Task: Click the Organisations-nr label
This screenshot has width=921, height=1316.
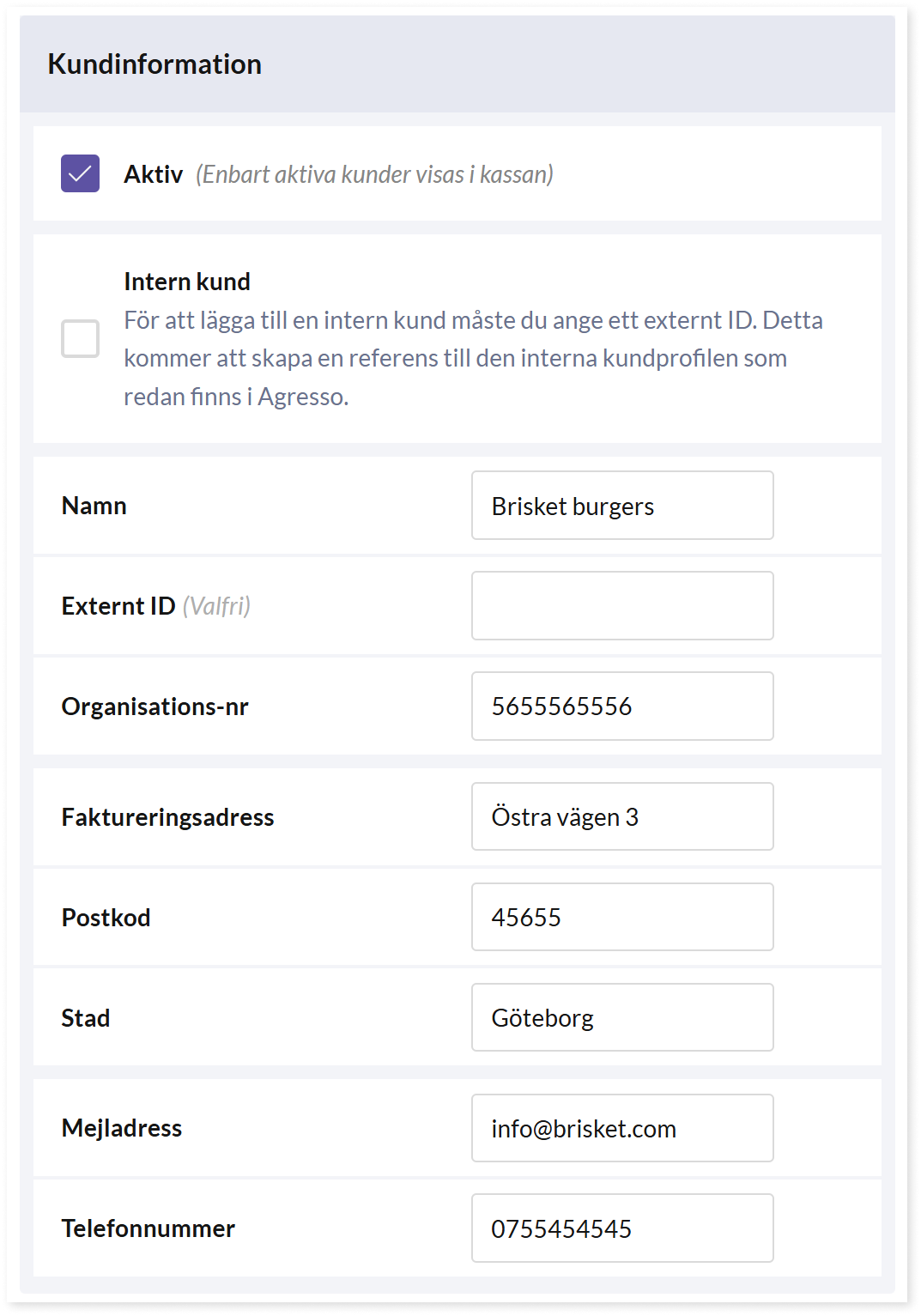Action: click(x=155, y=707)
